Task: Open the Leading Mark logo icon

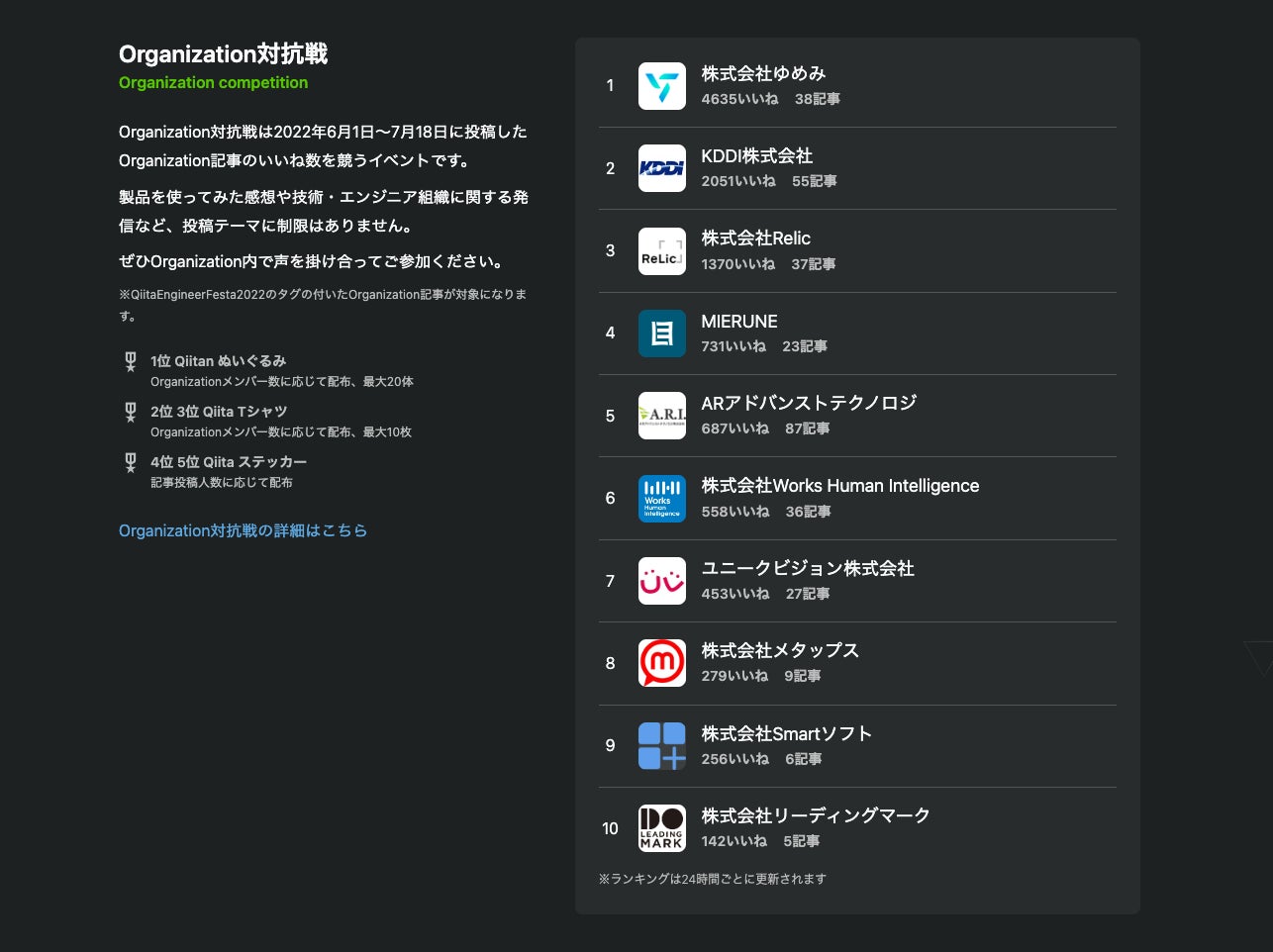Action: point(661,828)
